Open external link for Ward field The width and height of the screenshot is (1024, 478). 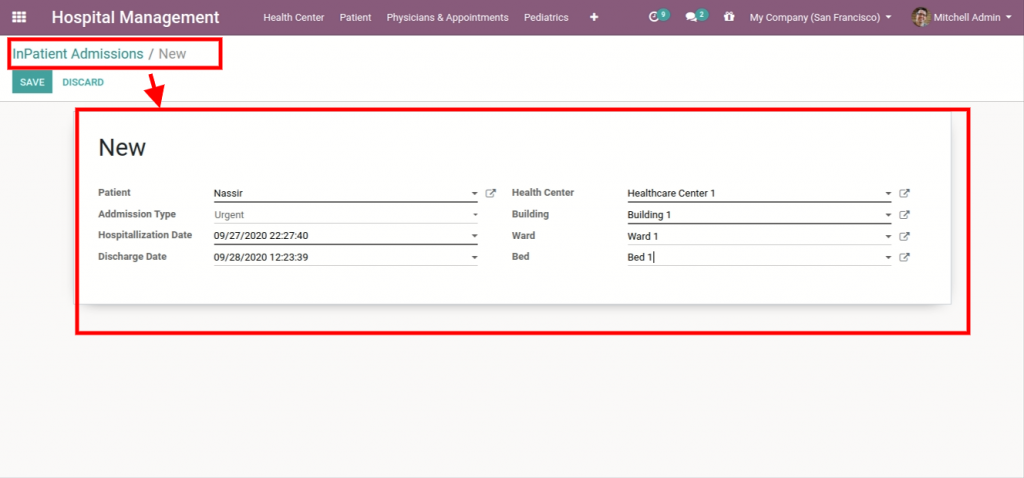(x=904, y=237)
